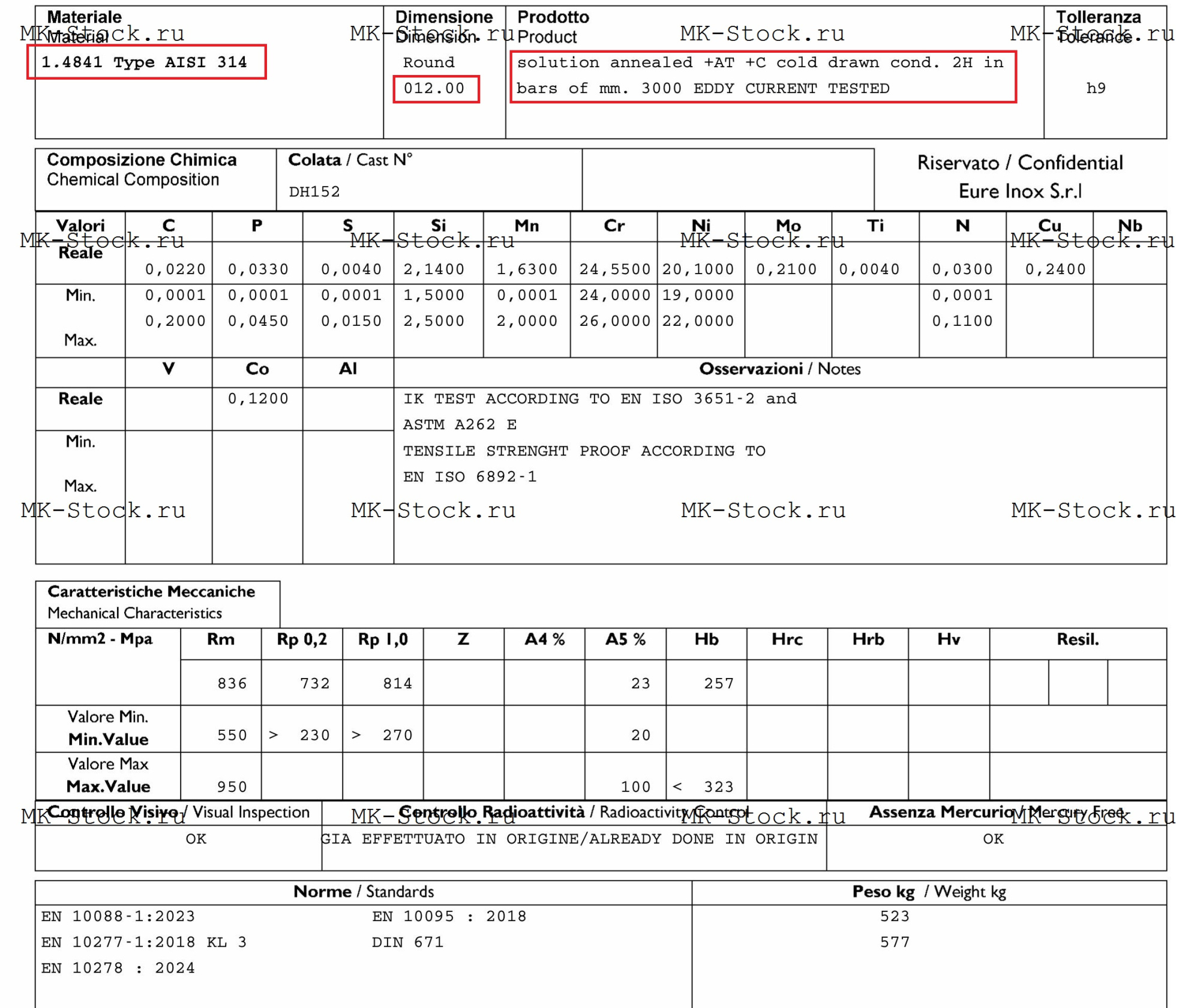Click 'Caratteristiche Meccaniche' section heading

(151, 592)
